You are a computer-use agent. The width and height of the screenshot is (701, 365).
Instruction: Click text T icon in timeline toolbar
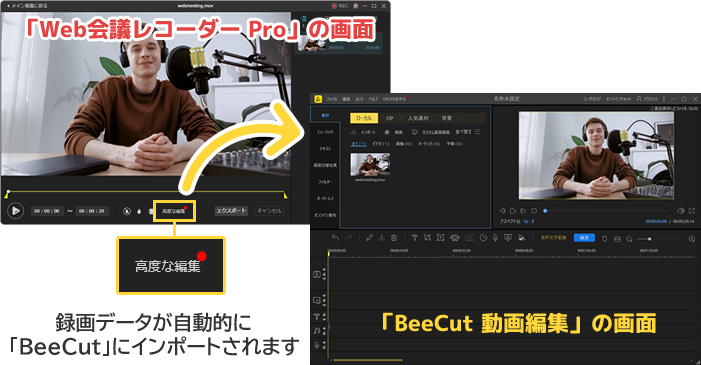click(x=414, y=238)
